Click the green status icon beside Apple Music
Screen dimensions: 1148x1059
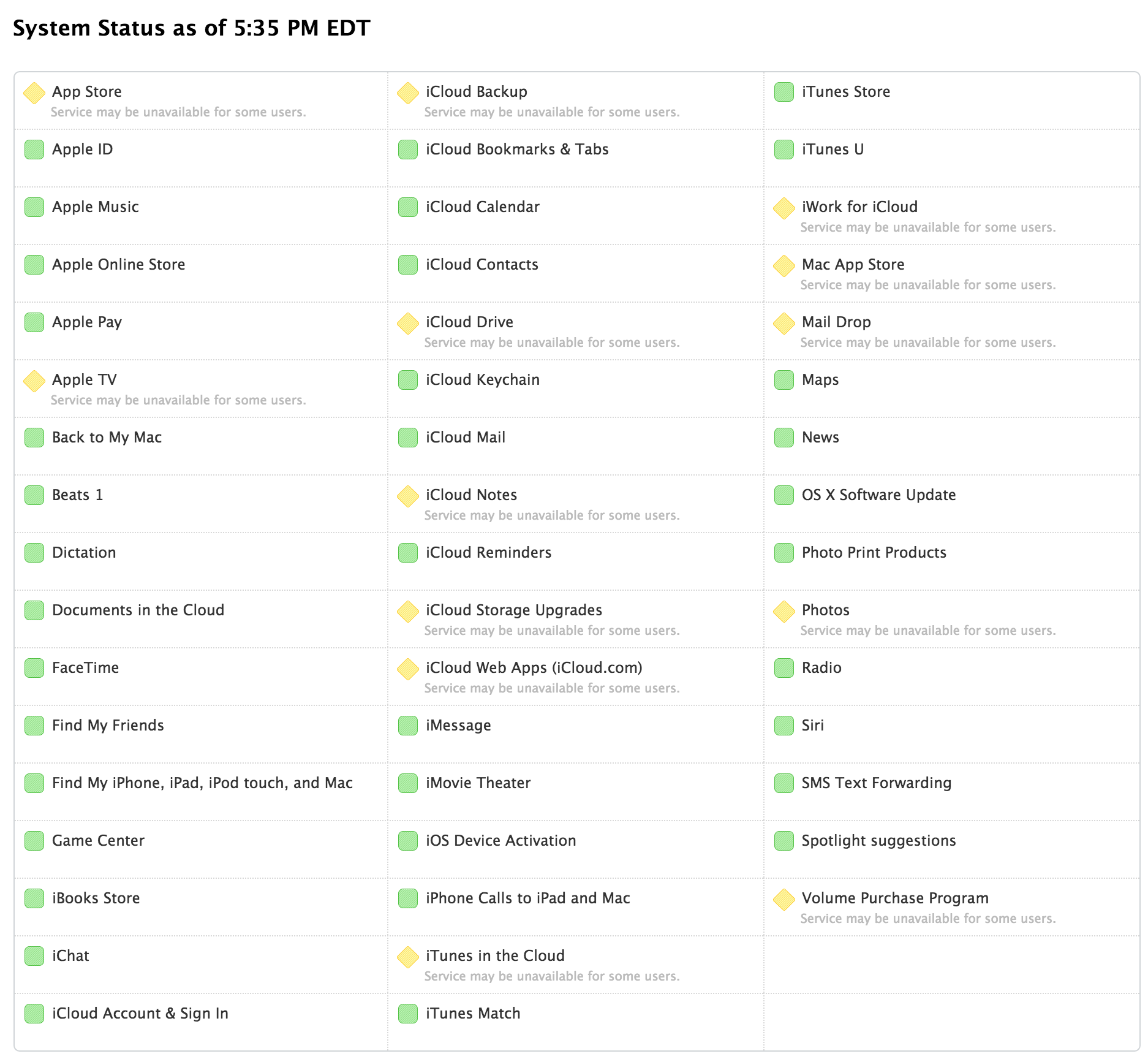(x=34, y=207)
